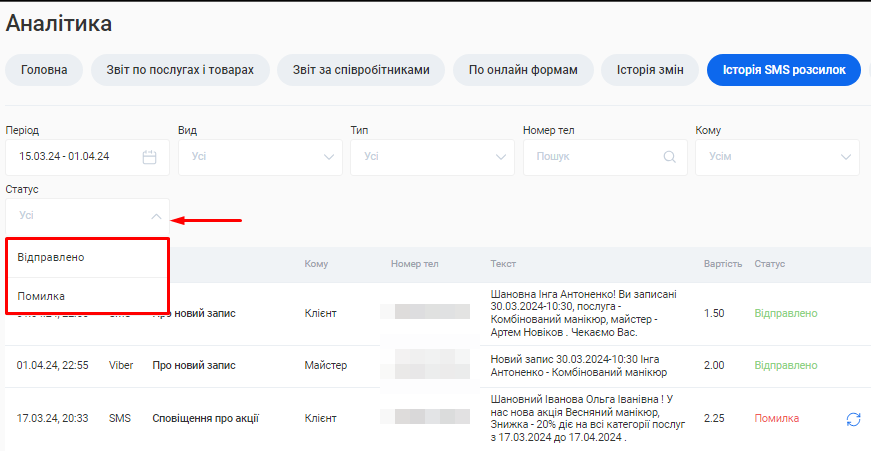The height and width of the screenshot is (451, 871).
Task: Open Звіт по послугах і товарах tab
Action: (180, 70)
